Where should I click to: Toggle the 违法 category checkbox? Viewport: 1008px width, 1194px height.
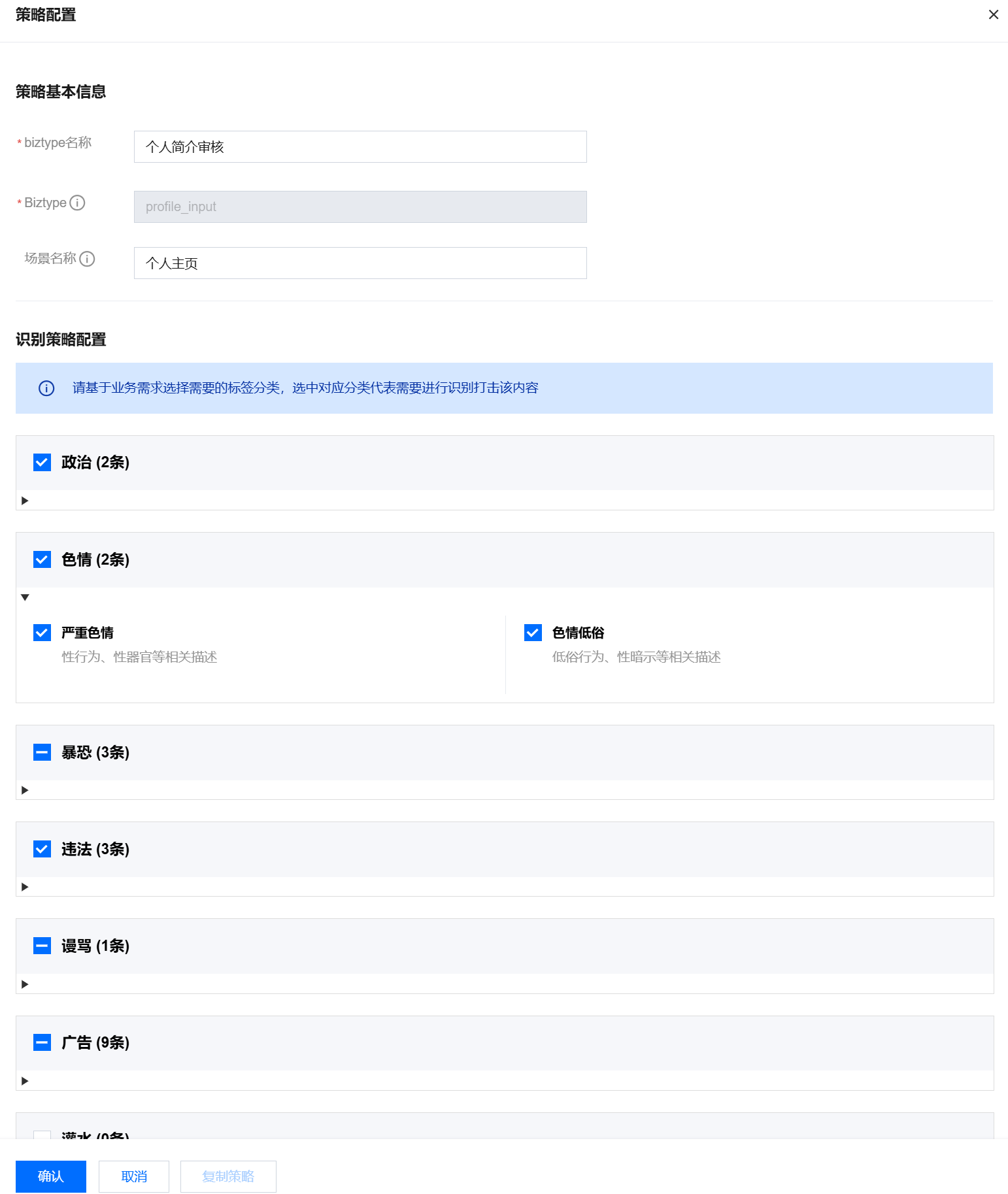tap(42, 849)
